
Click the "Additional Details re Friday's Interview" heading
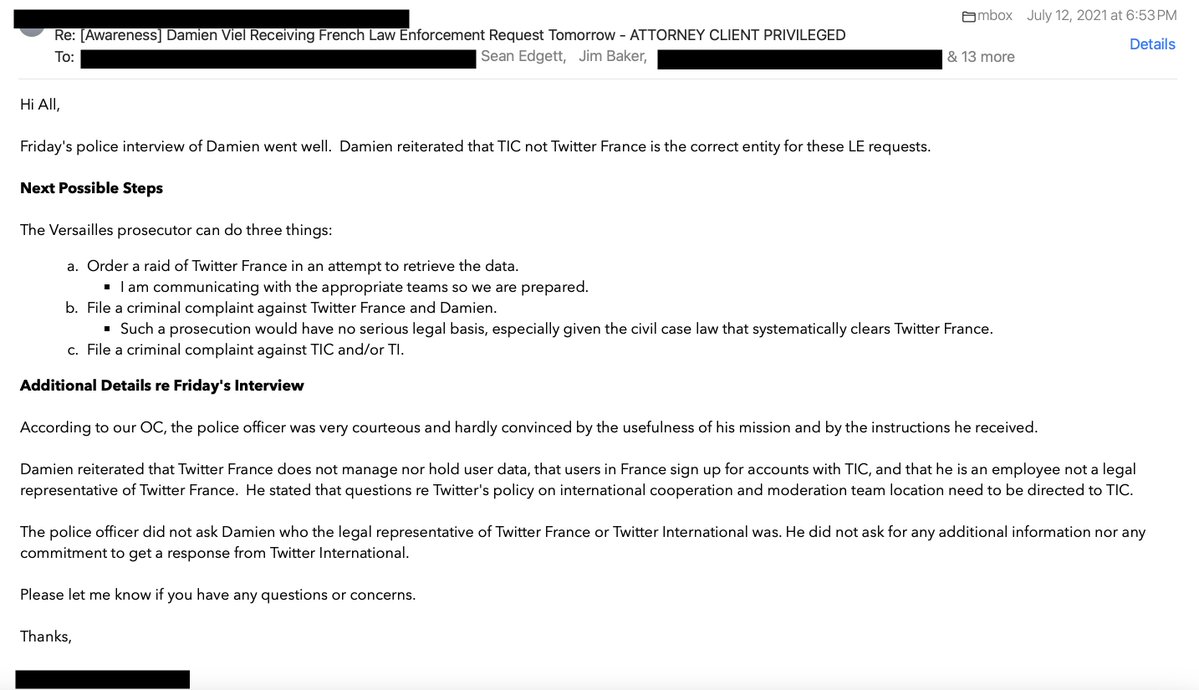[162, 385]
